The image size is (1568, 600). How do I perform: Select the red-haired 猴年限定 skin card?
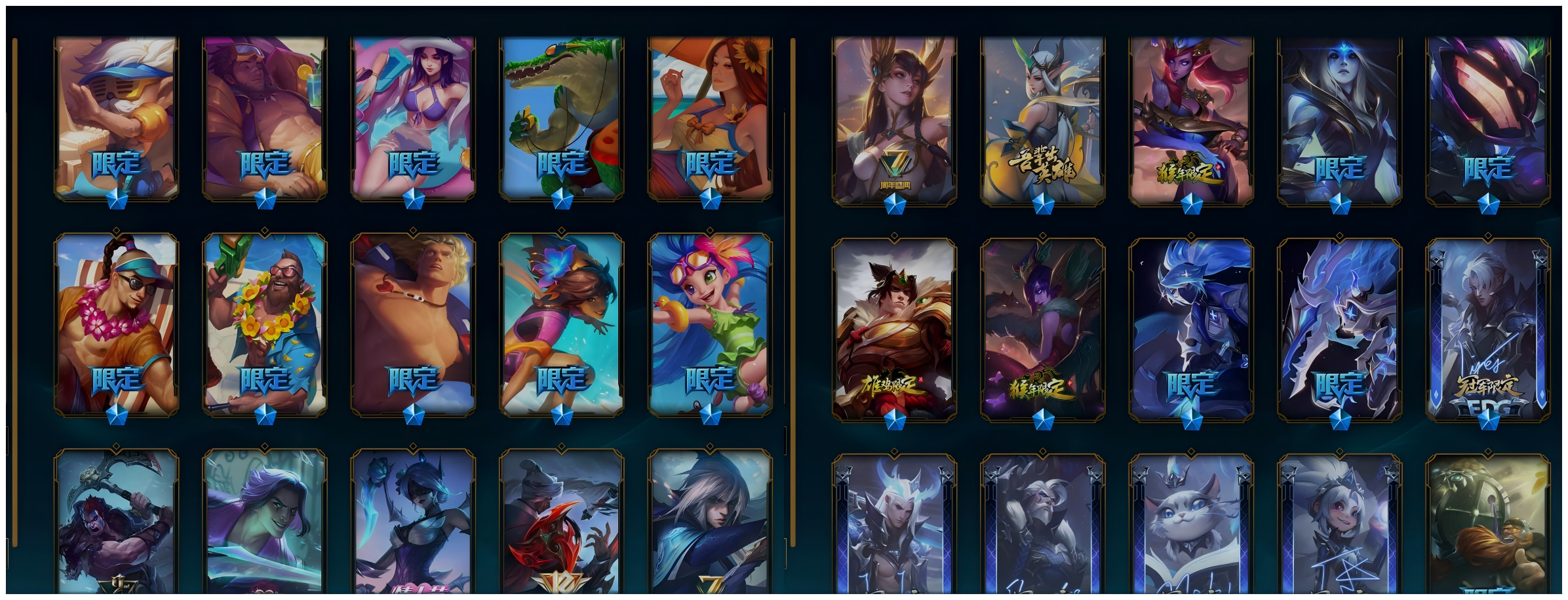(1190, 121)
